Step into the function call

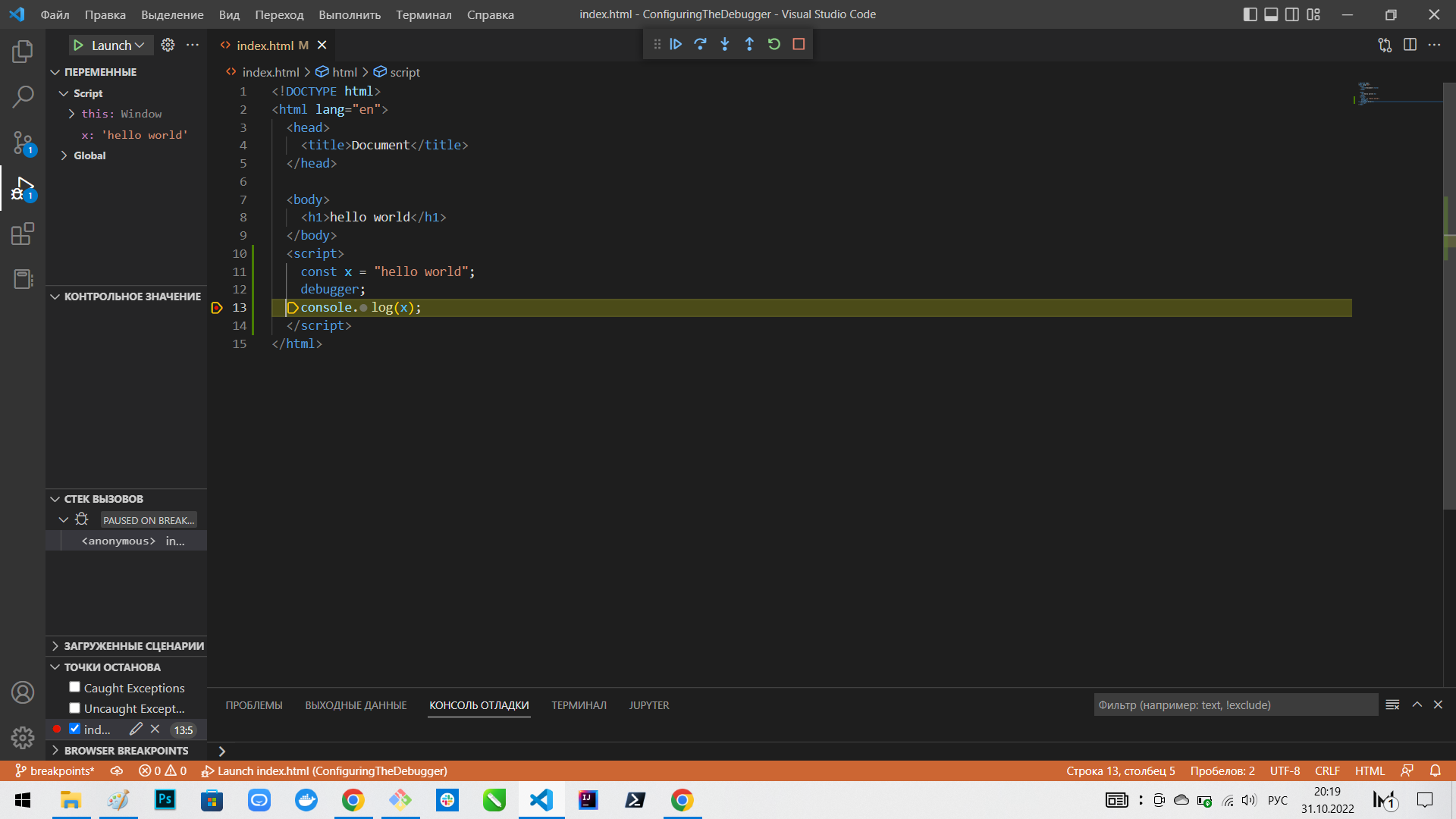724,44
